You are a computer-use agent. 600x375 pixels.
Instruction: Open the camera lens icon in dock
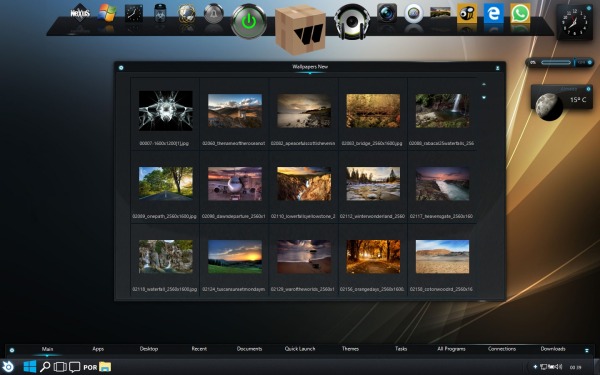[x=387, y=13]
